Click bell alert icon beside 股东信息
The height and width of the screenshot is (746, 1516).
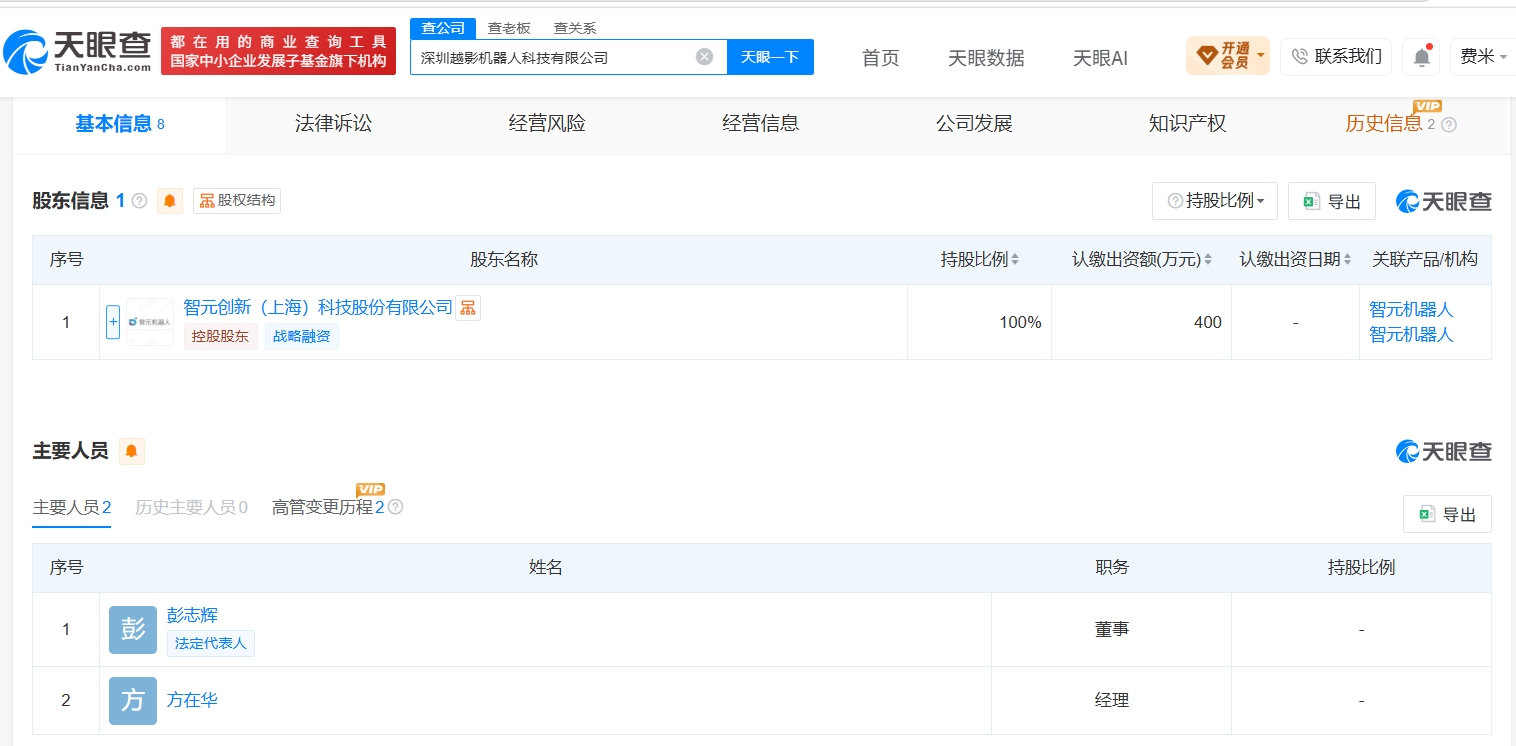click(170, 201)
